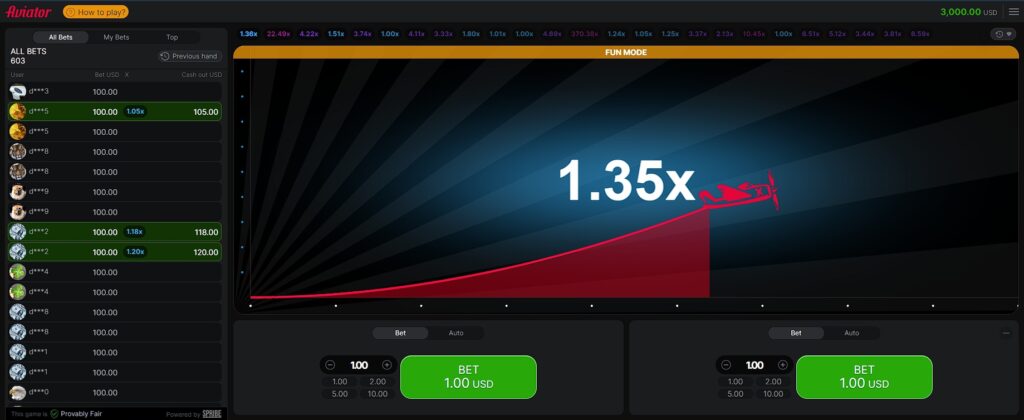This screenshot has height=420, width=1024.
Task: Click the 370.38x multiplier in history bar
Action: click(x=584, y=34)
